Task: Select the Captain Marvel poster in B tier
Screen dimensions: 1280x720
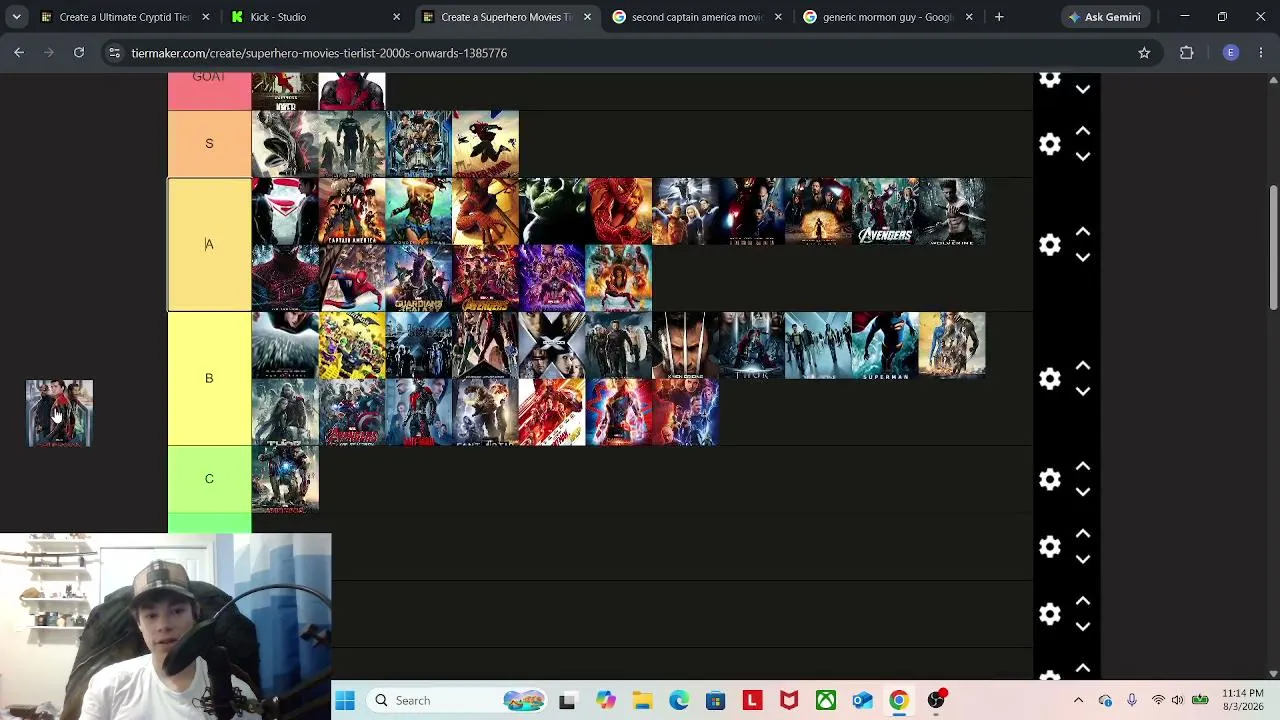Action: click(x=619, y=412)
